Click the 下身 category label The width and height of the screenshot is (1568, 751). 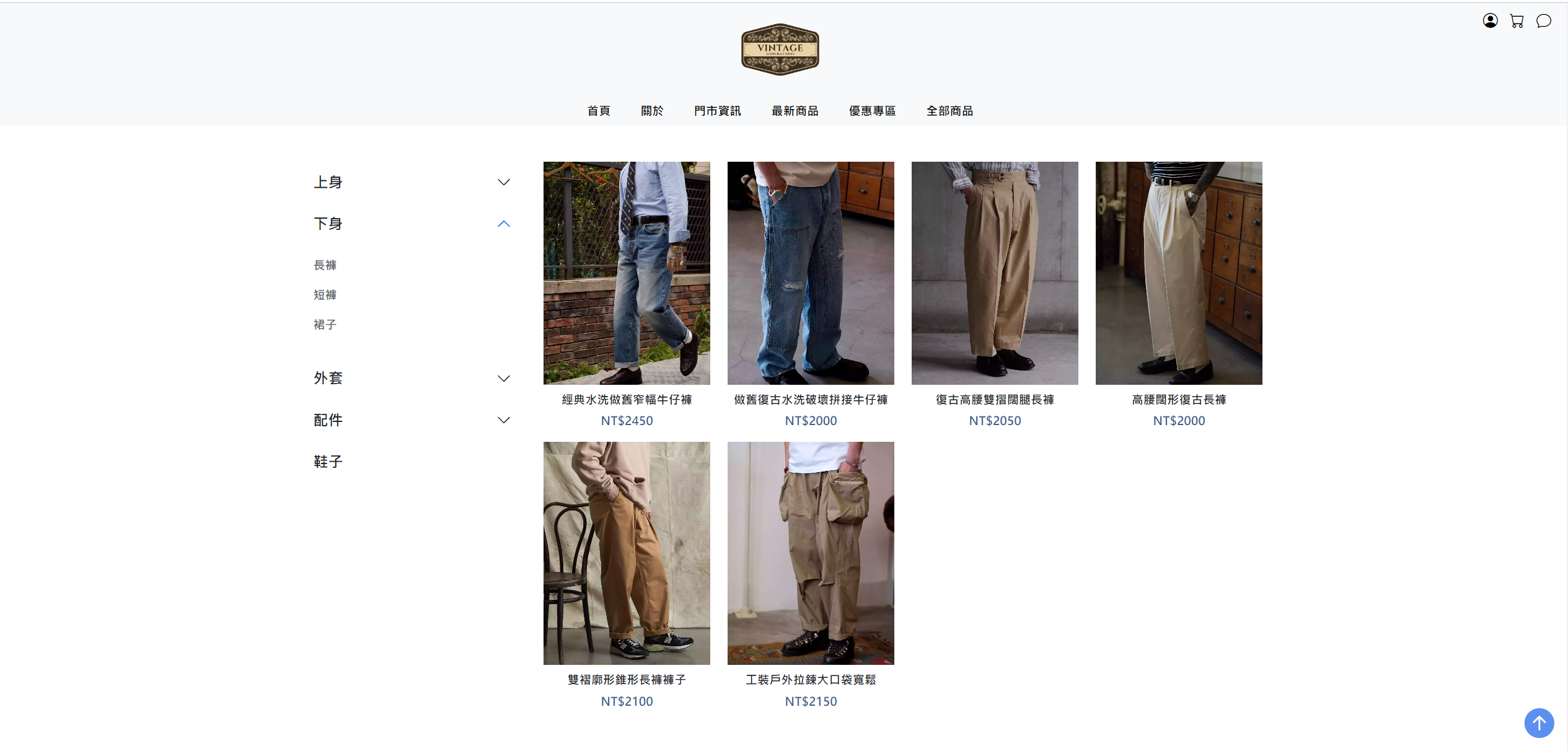(x=328, y=224)
